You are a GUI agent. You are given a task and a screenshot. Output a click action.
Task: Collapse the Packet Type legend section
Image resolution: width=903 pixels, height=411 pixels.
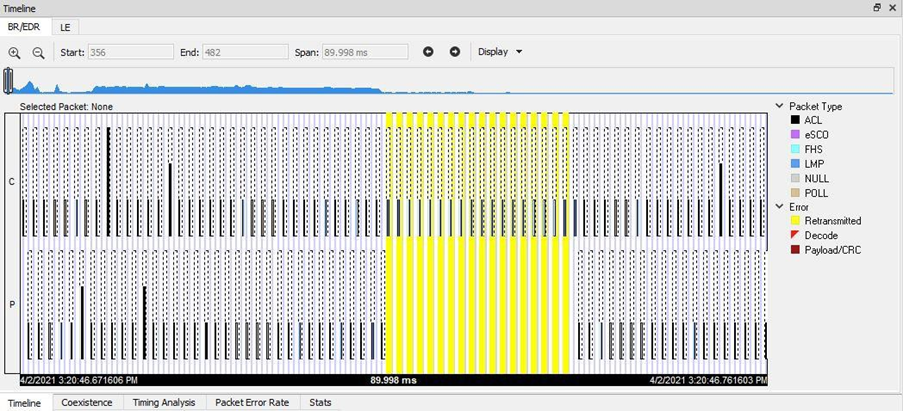point(779,106)
